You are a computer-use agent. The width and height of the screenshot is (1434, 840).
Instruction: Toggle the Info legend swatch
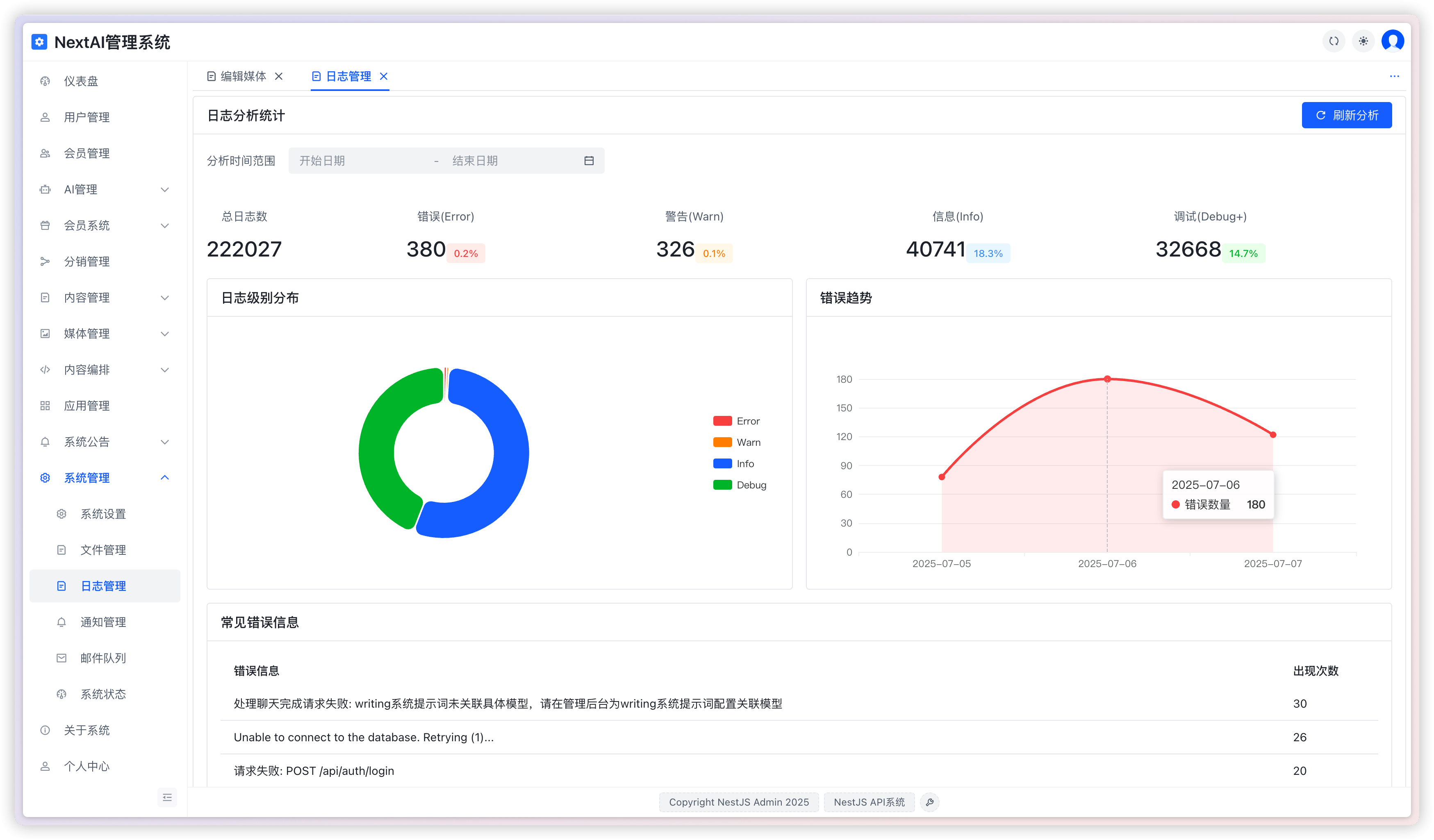[722, 463]
